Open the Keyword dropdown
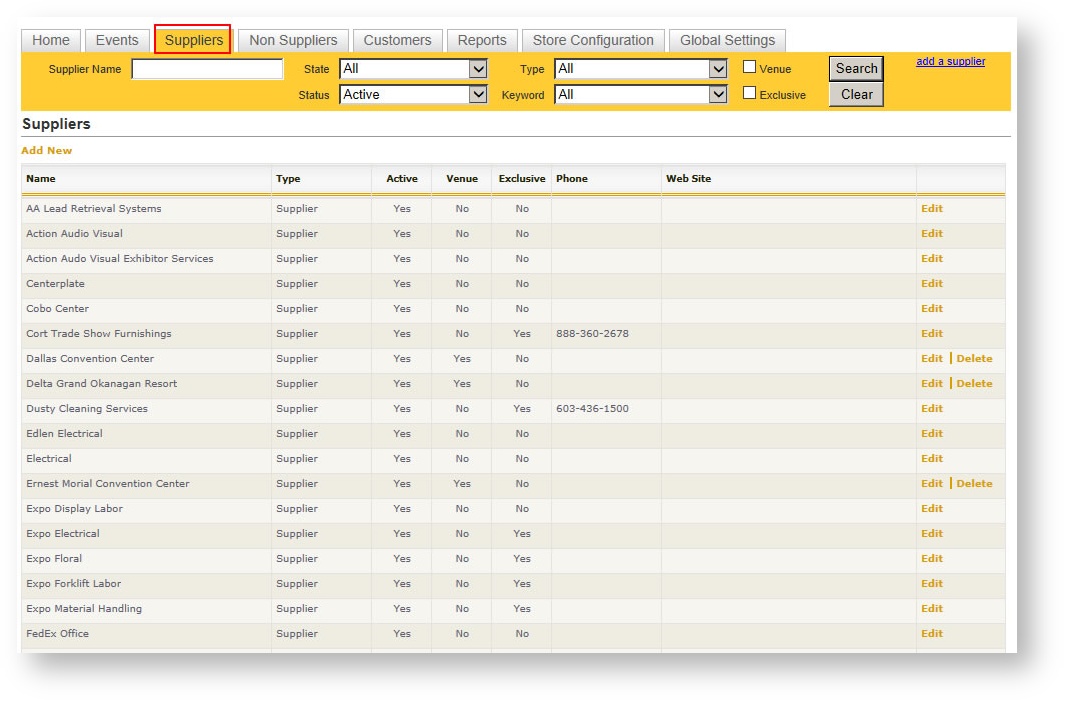 coord(641,95)
